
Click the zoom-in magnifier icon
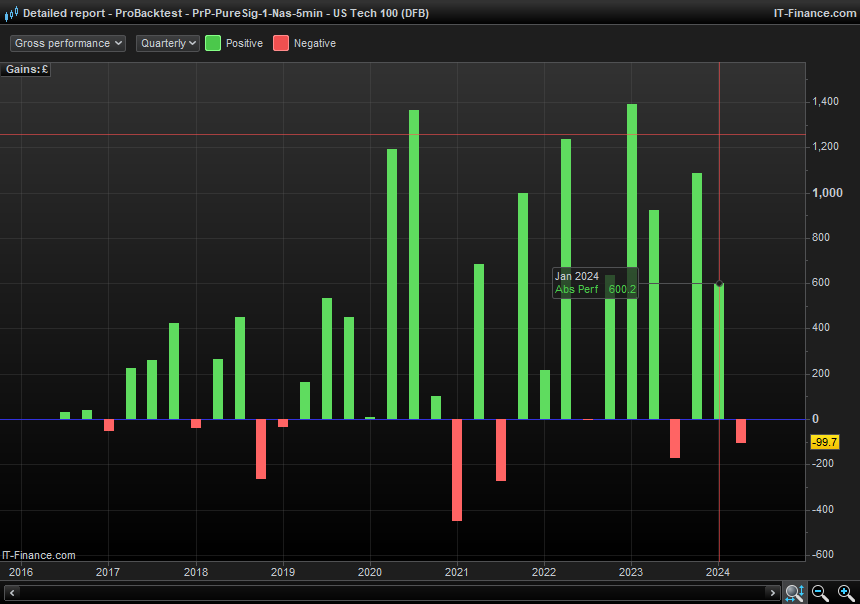pyautogui.click(x=845, y=592)
